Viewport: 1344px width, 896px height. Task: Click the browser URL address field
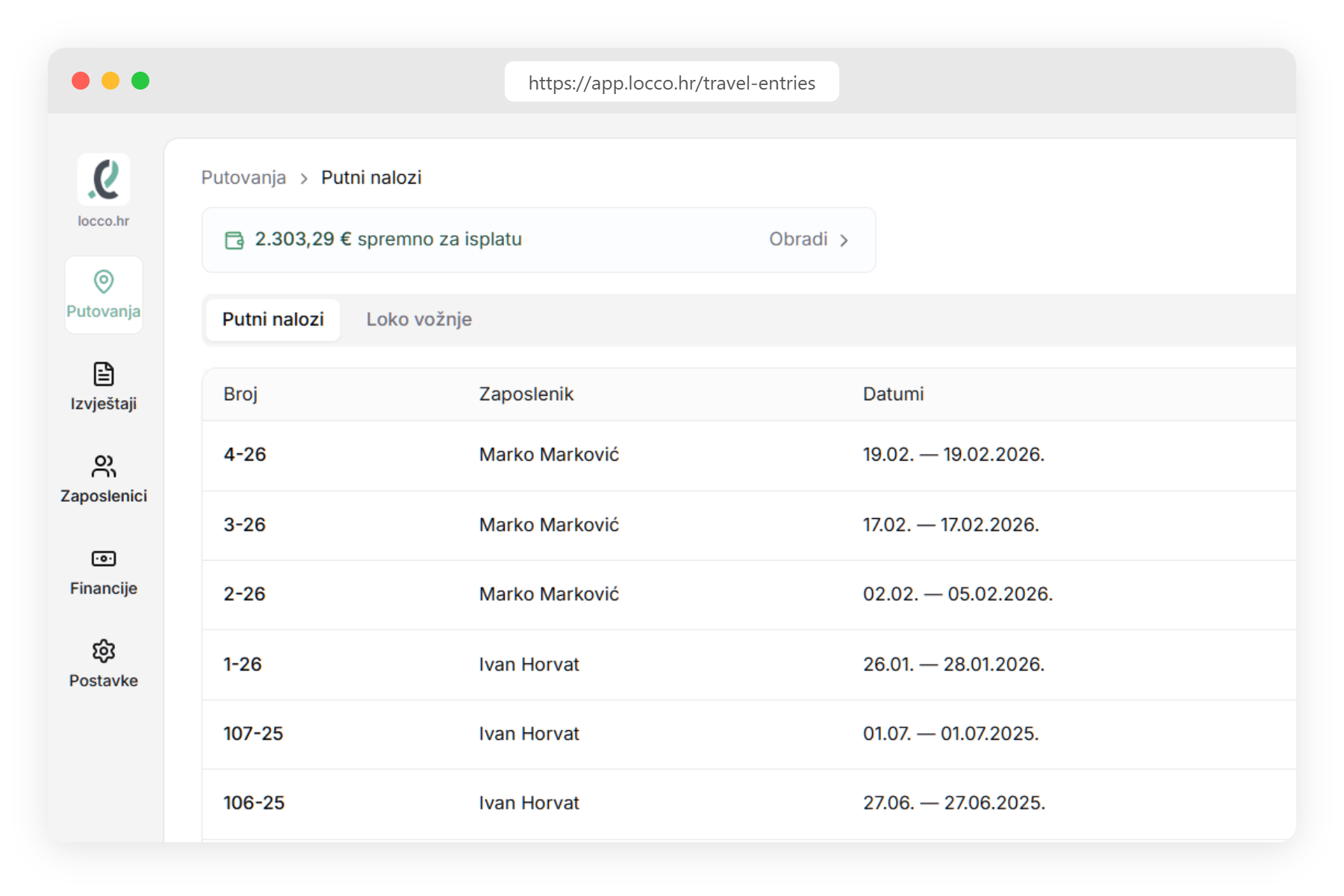(671, 82)
